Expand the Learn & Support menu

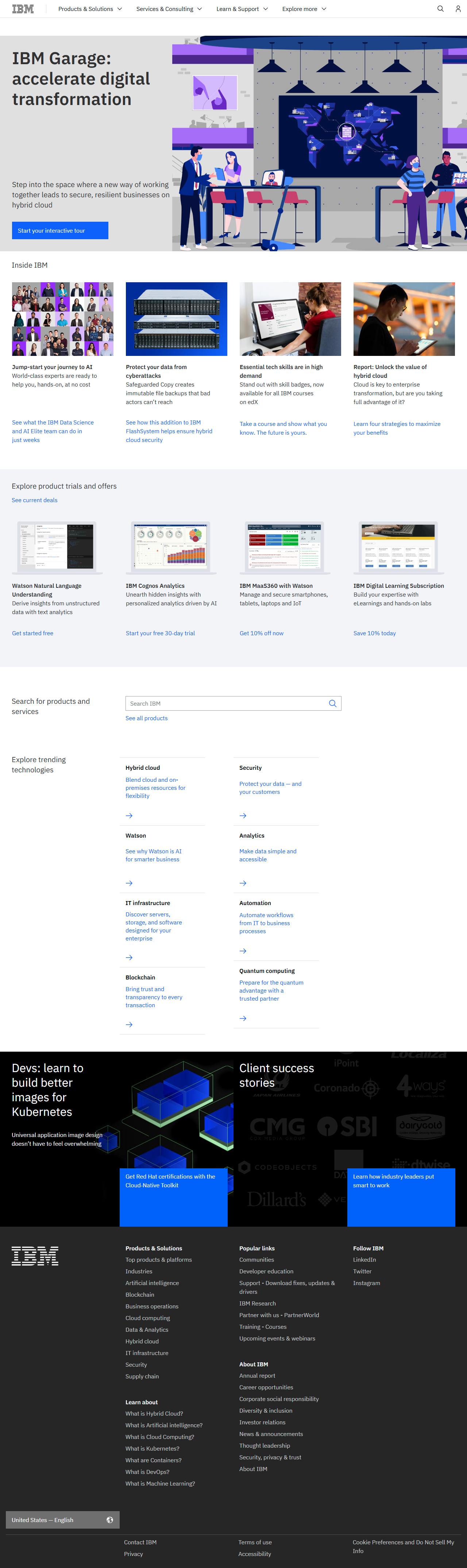point(242,8)
